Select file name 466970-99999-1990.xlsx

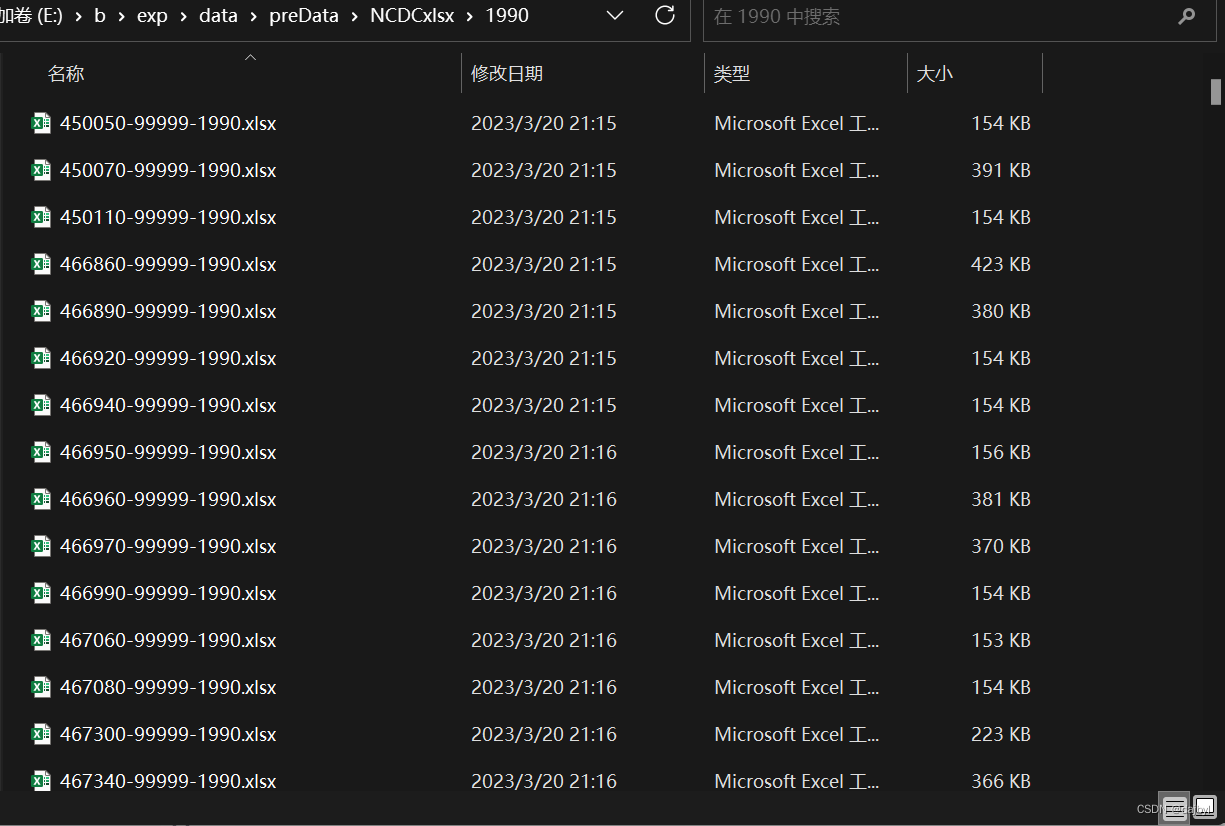coord(168,547)
